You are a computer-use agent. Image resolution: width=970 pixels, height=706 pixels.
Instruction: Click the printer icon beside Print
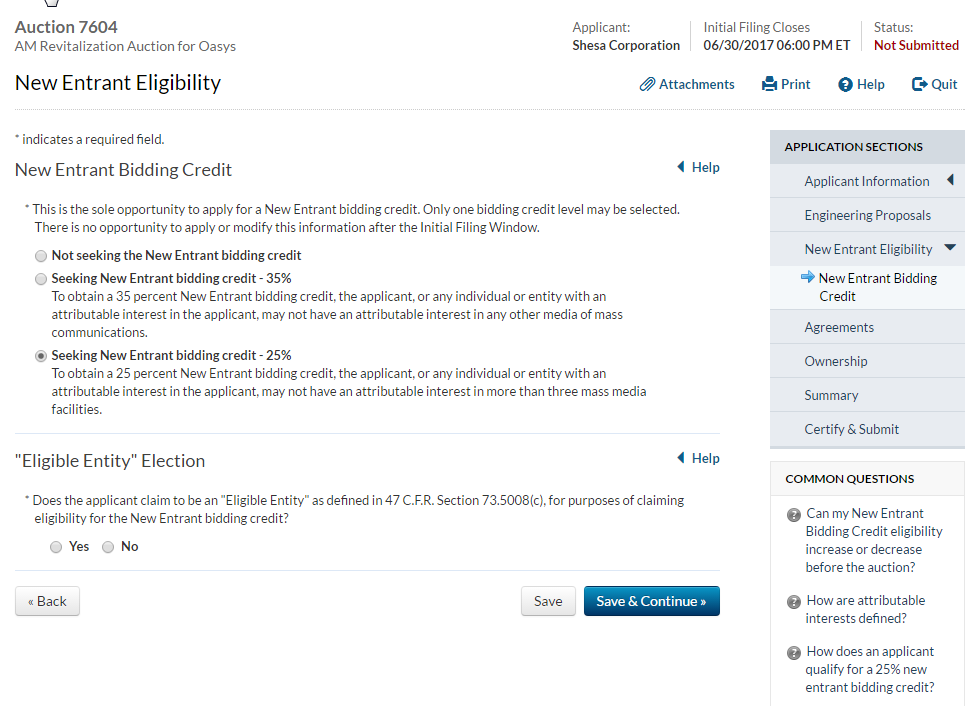tap(769, 85)
